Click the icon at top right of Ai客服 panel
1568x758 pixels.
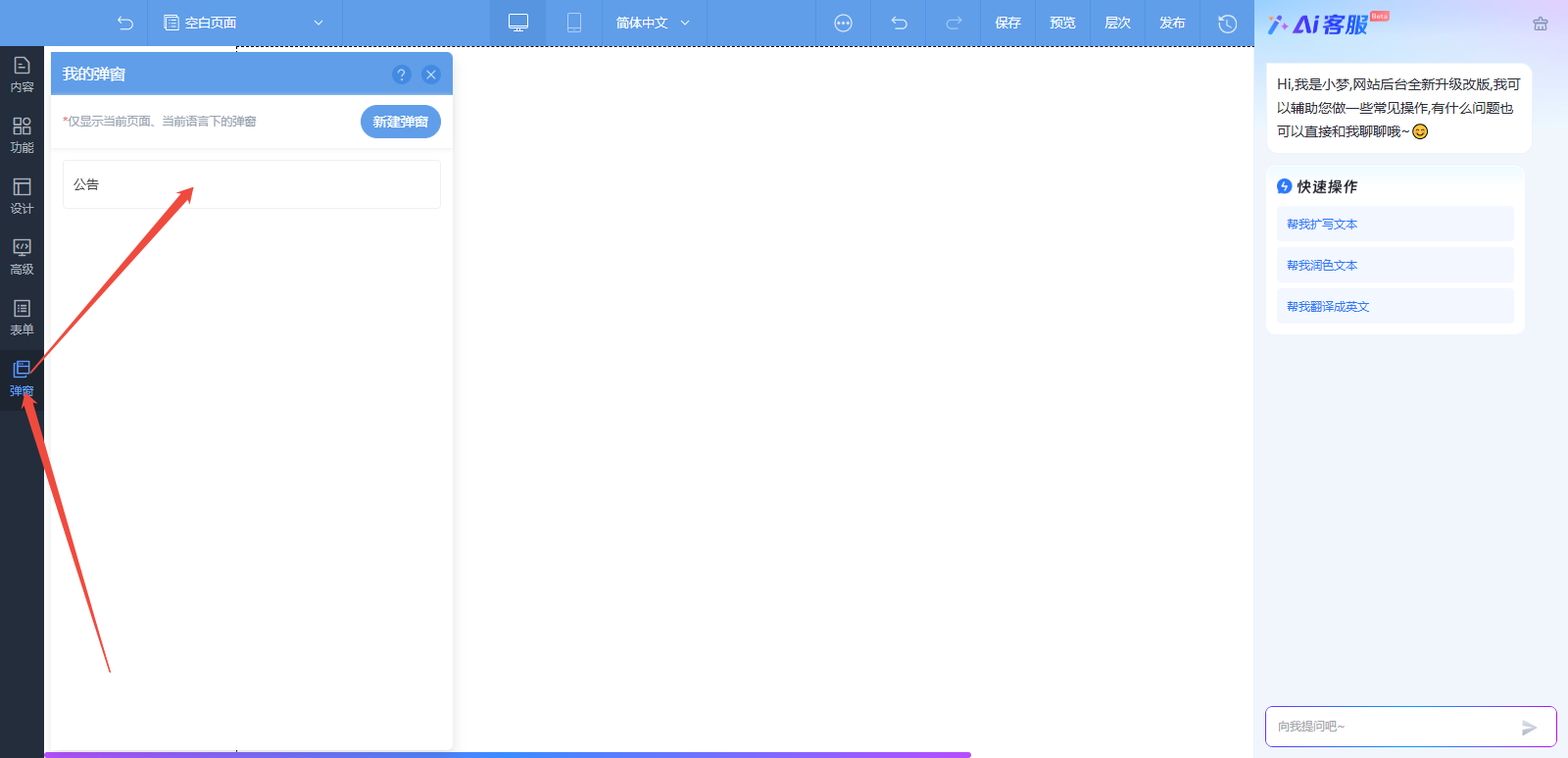1541,24
